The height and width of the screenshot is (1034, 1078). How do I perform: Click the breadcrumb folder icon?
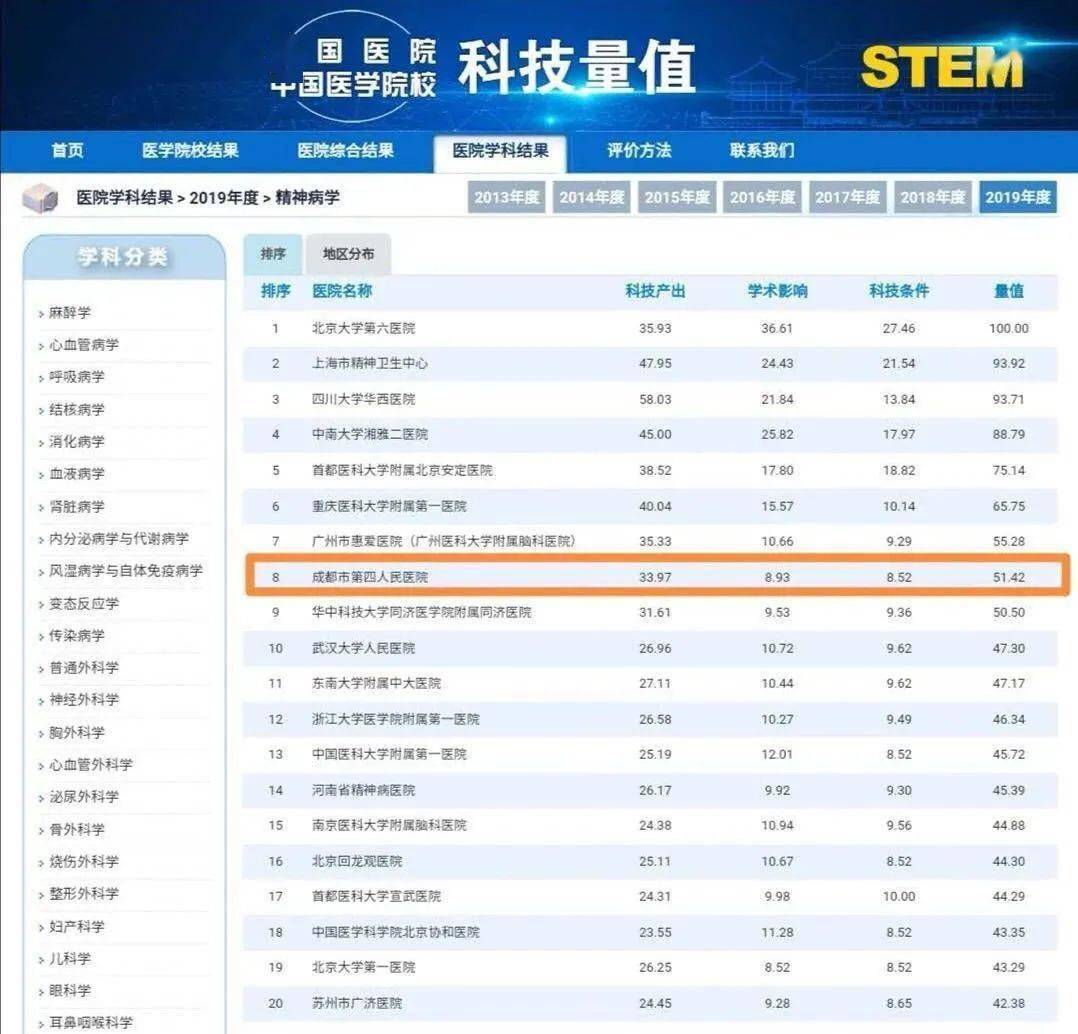pyautogui.click(x=40, y=198)
